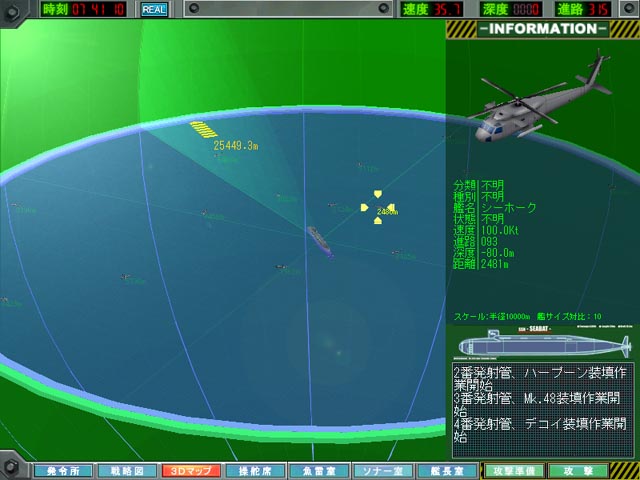Click the top-right corner bolt icon

click(629, 9)
